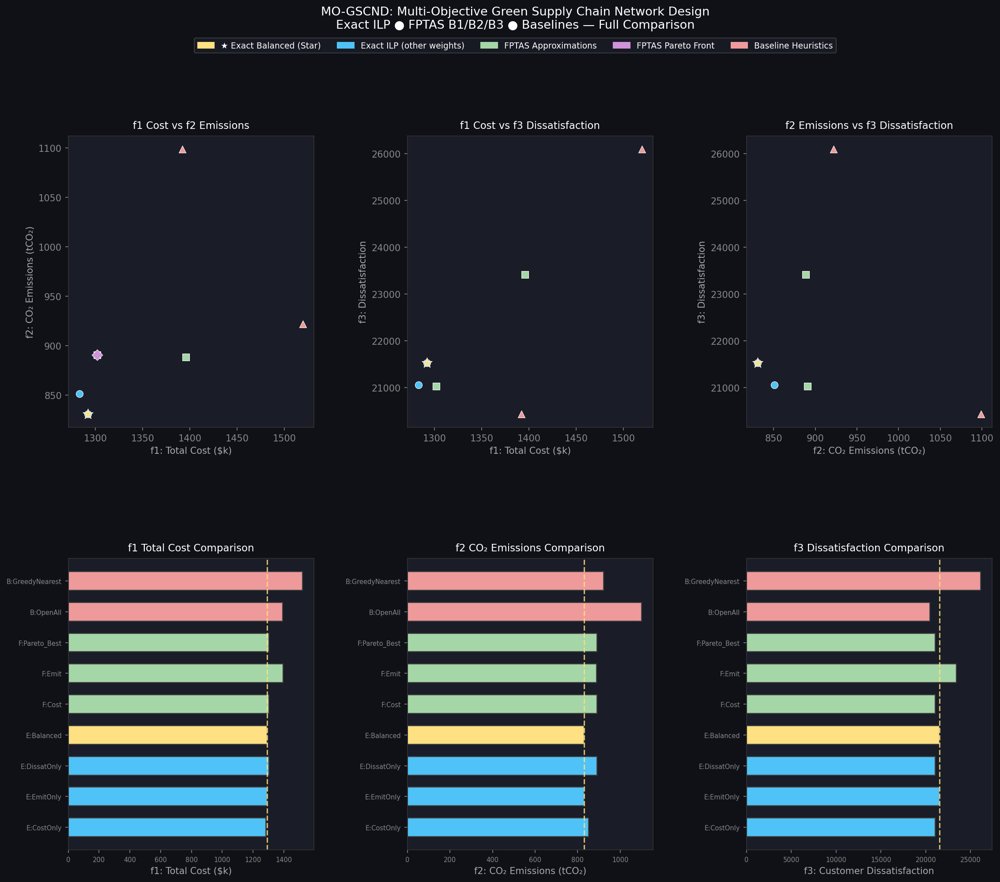Click the yellow E:Balanced bar in f2 CO₂ Emissions Comparison
This screenshot has width=1000, height=882.
point(496,735)
